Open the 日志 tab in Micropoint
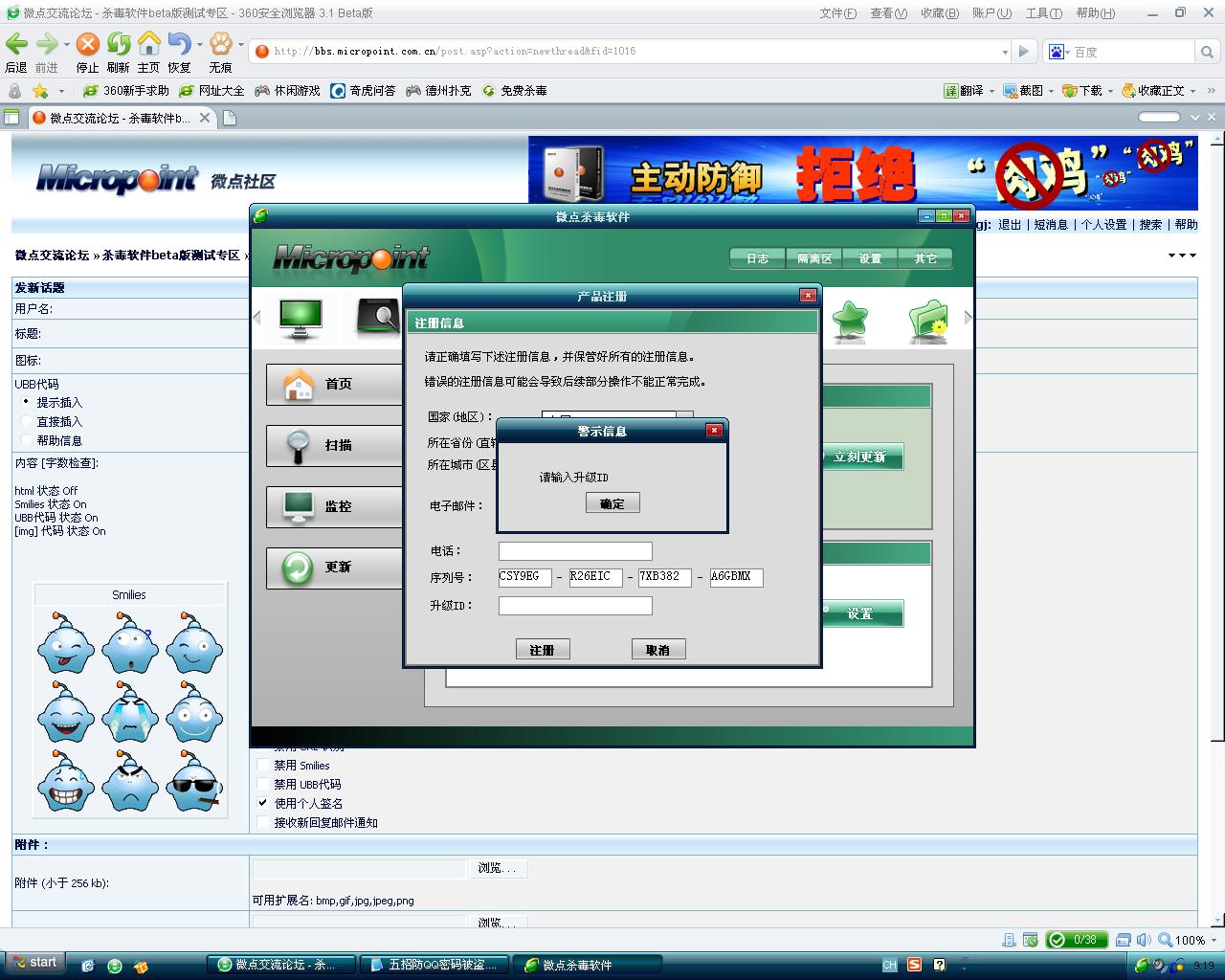 (758, 258)
